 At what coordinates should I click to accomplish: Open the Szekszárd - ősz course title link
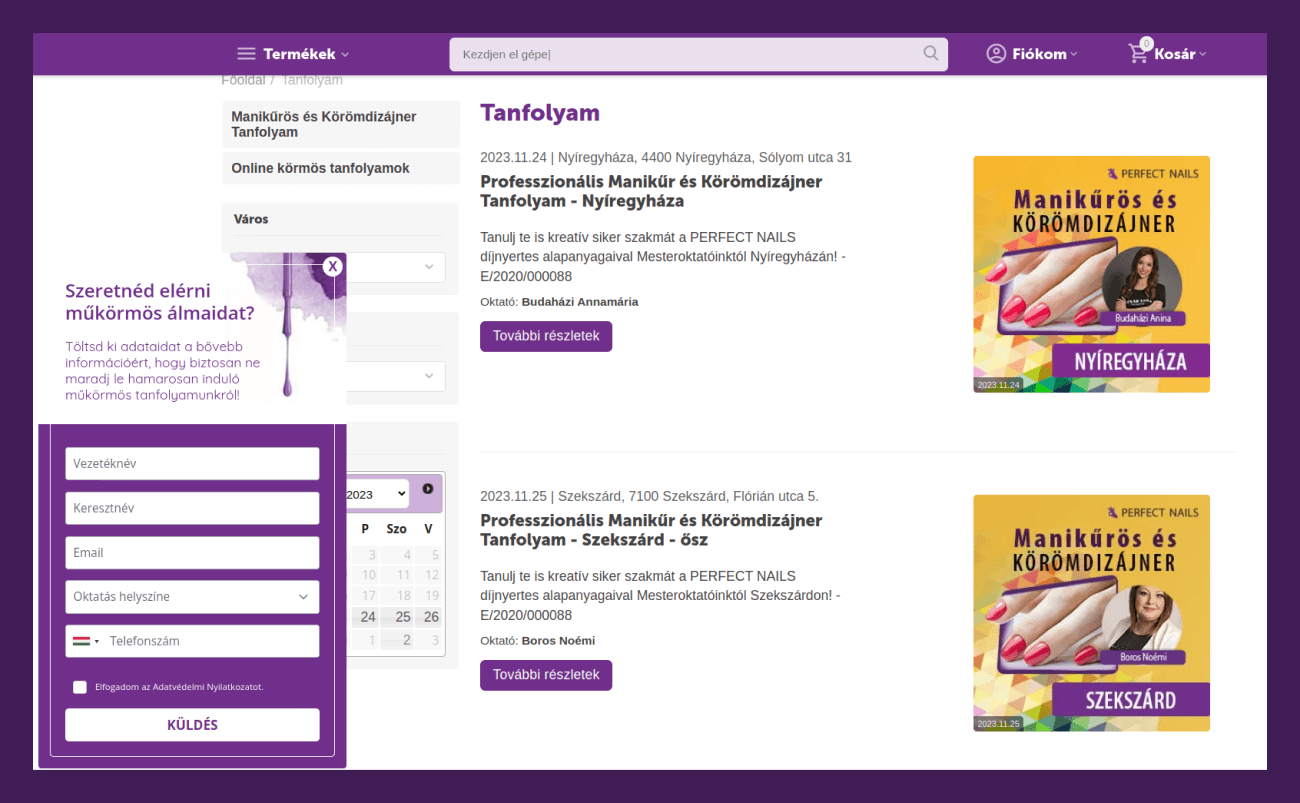click(x=651, y=530)
